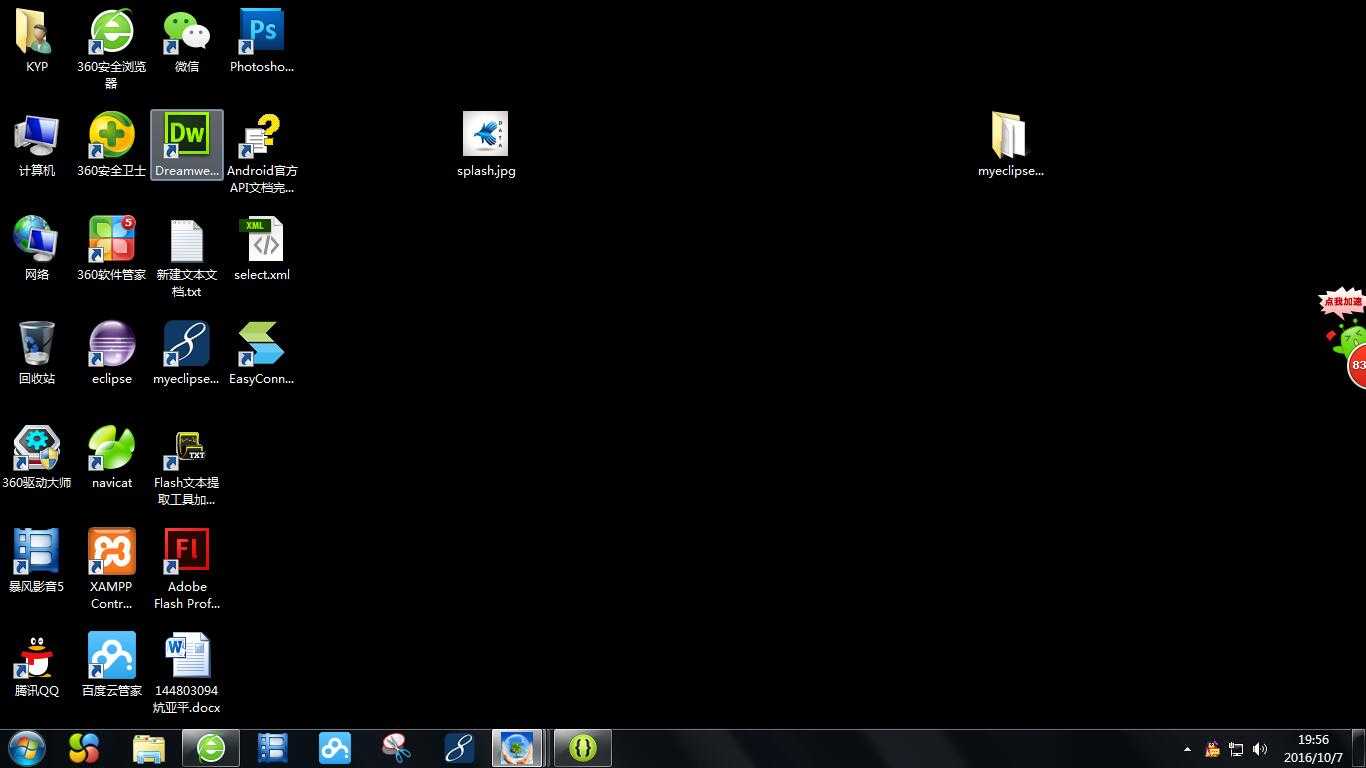This screenshot has width=1366, height=768.
Task: Select the 新建文本文档.txt file
Action: [x=187, y=256]
